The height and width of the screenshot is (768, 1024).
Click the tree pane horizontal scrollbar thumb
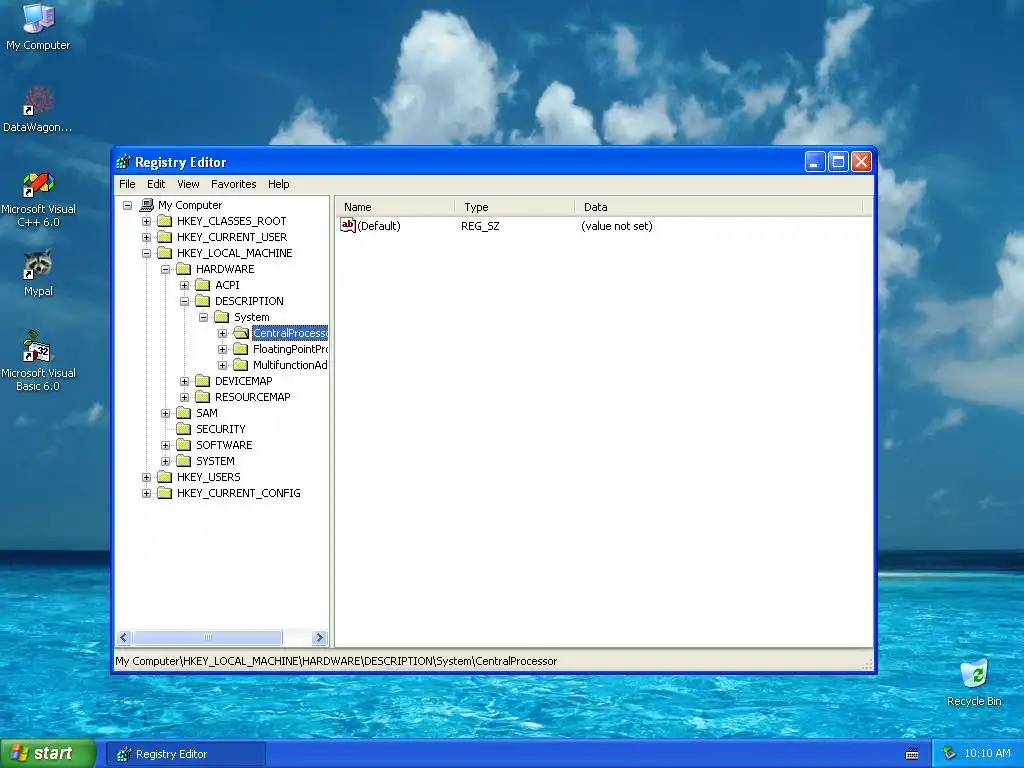pyautogui.click(x=208, y=637)
